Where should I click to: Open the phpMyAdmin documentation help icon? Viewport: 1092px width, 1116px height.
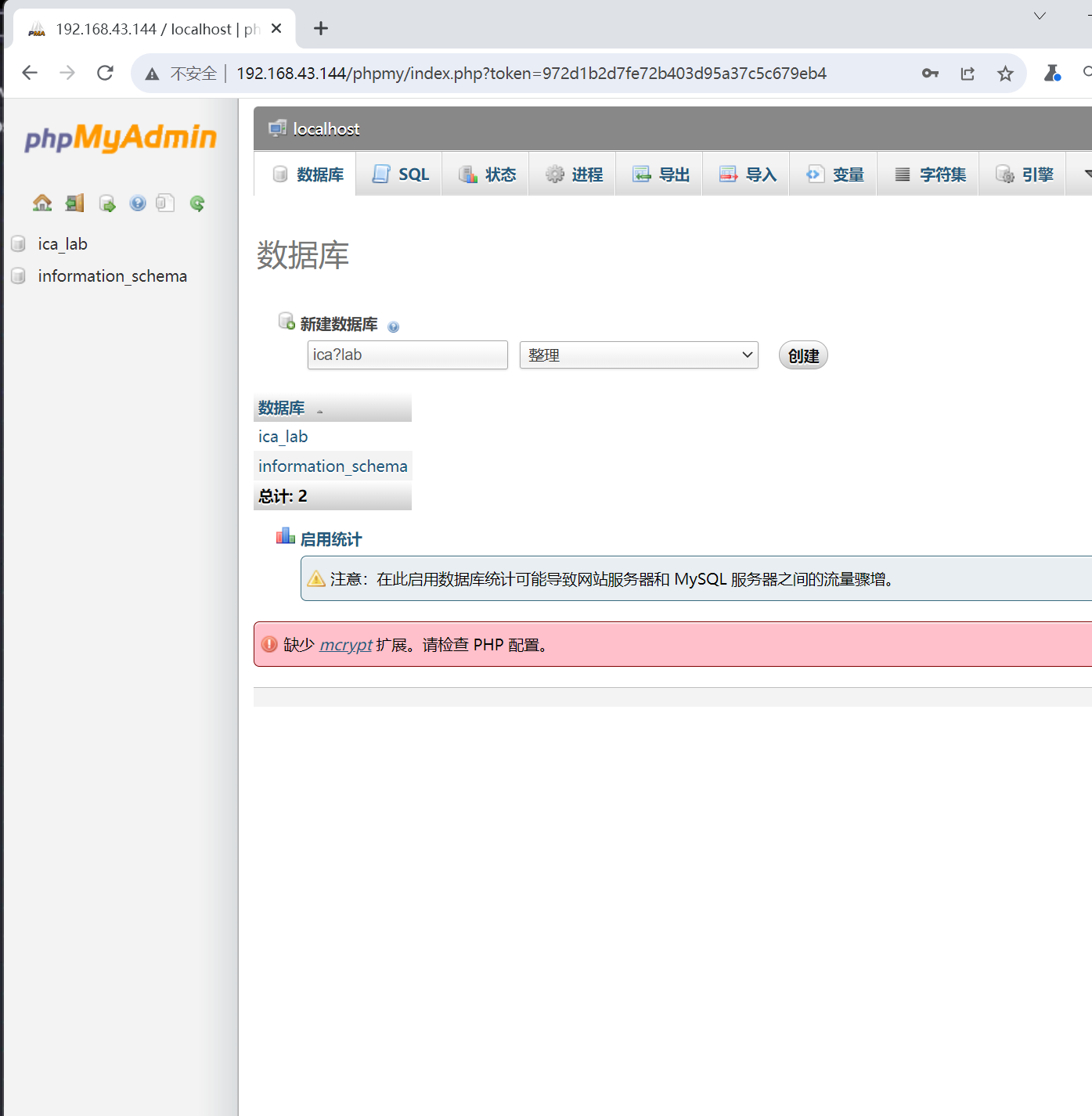click(x=138, y=203)
